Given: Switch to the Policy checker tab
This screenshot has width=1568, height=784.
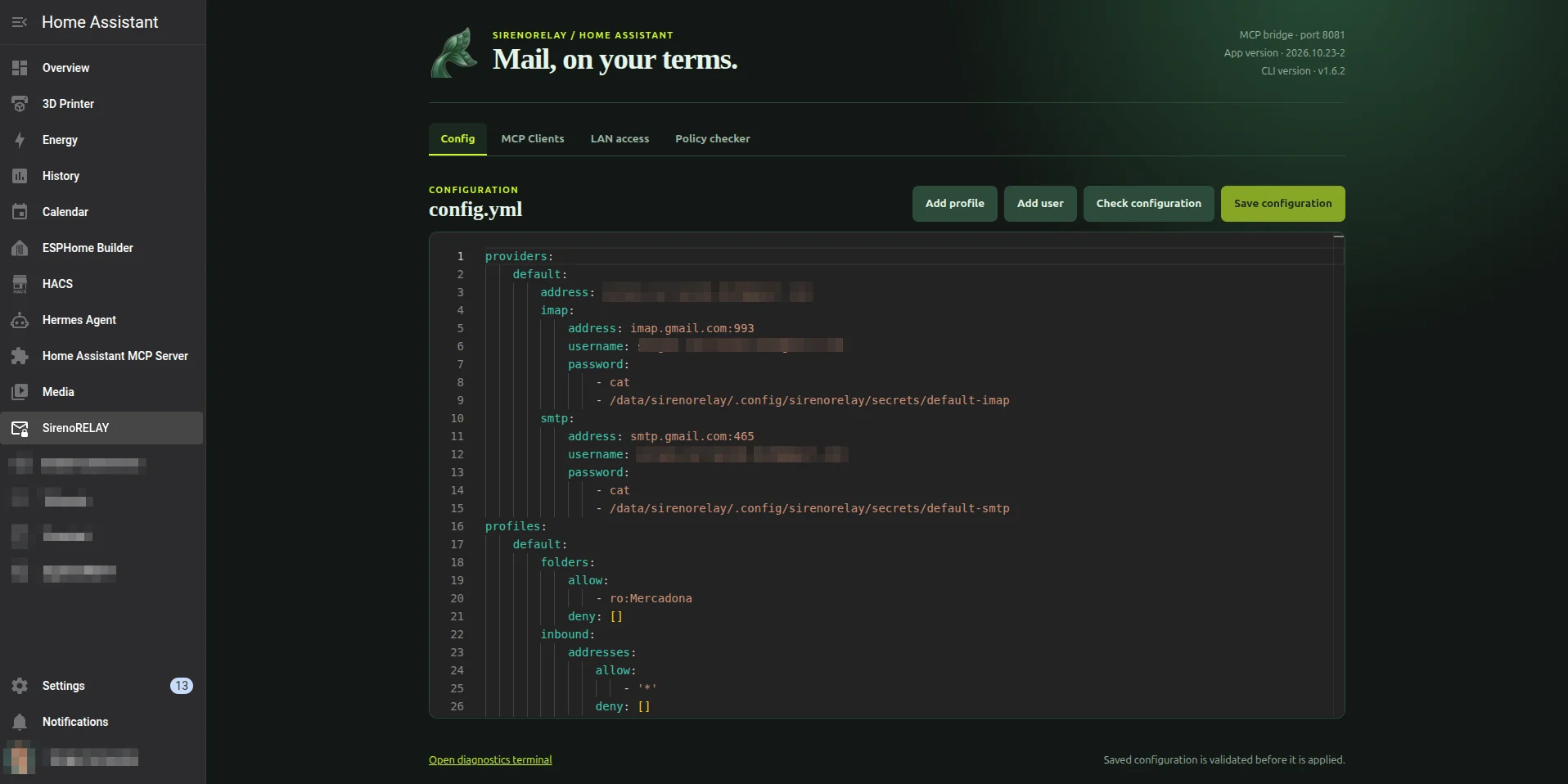Looking at the screenshot, I should point(713,139).
